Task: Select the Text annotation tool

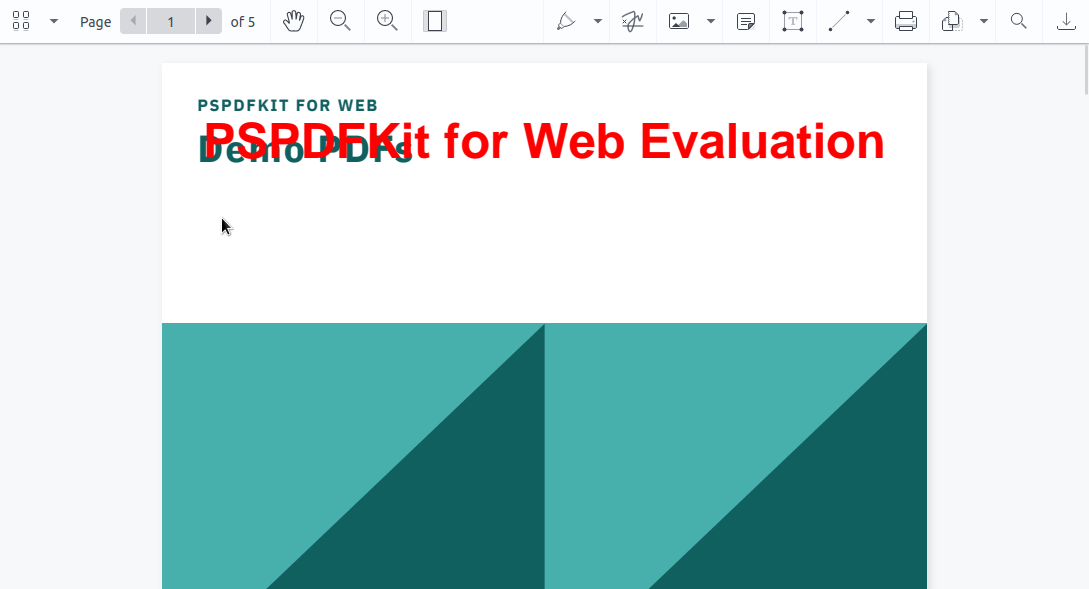Action: [x=793, y=21]
